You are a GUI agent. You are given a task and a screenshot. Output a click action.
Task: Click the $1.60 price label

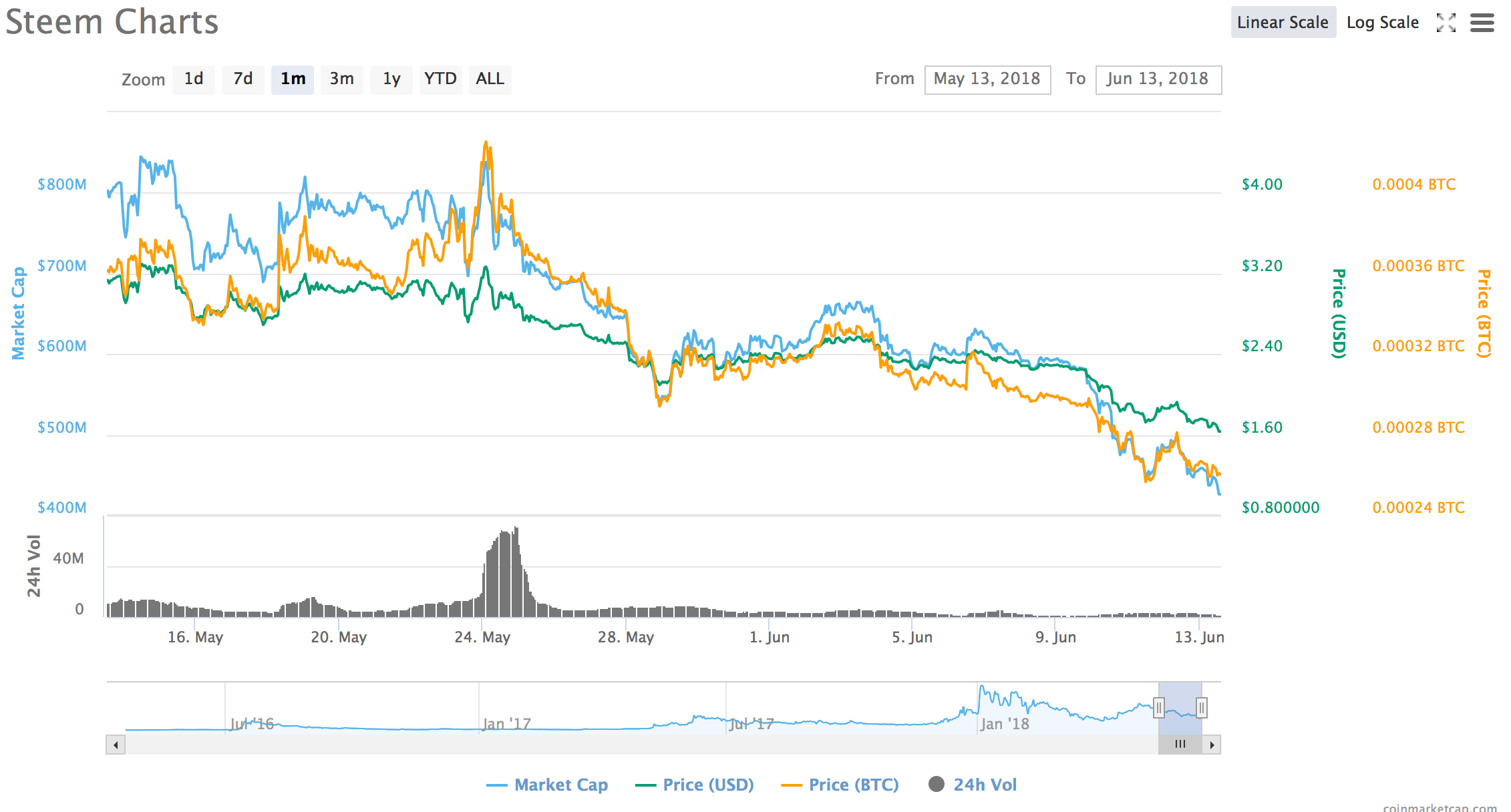click(1262, 427)
